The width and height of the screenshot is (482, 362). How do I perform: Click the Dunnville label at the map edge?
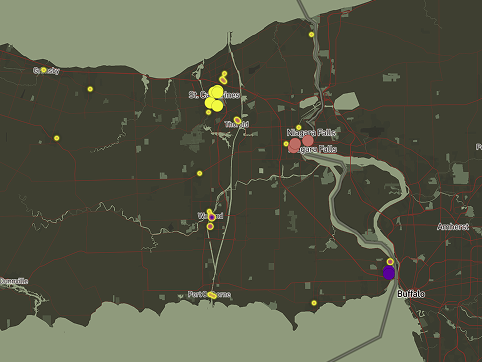(14, 281)
